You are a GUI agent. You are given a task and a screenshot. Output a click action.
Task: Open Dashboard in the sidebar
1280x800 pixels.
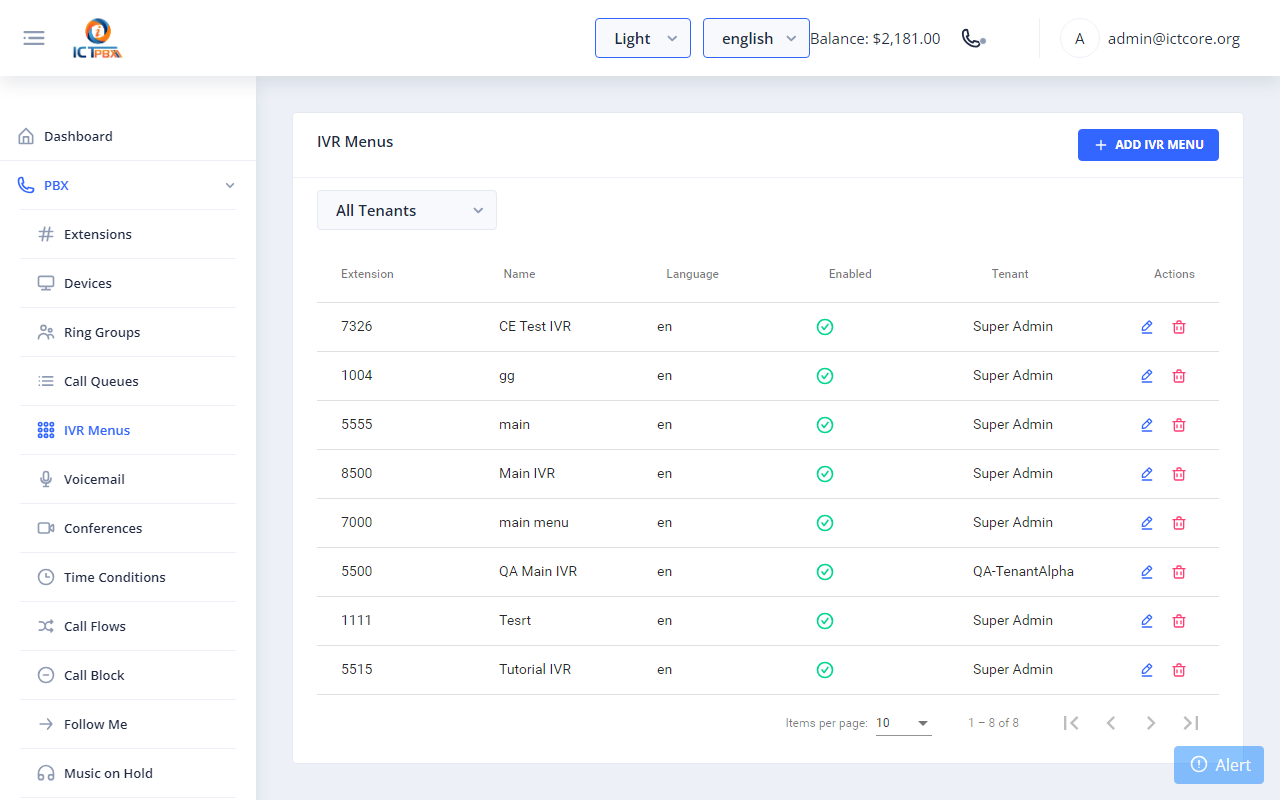(x=128, y=136)
